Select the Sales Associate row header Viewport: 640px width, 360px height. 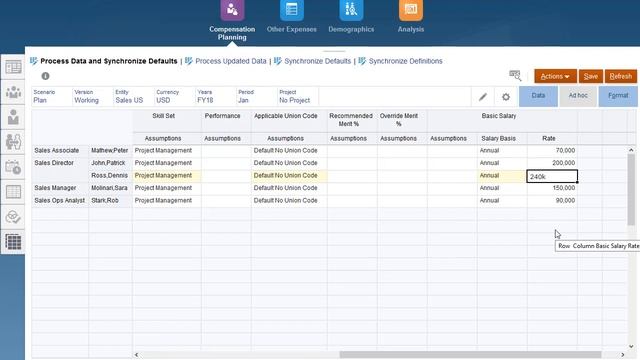coord(60,151)
